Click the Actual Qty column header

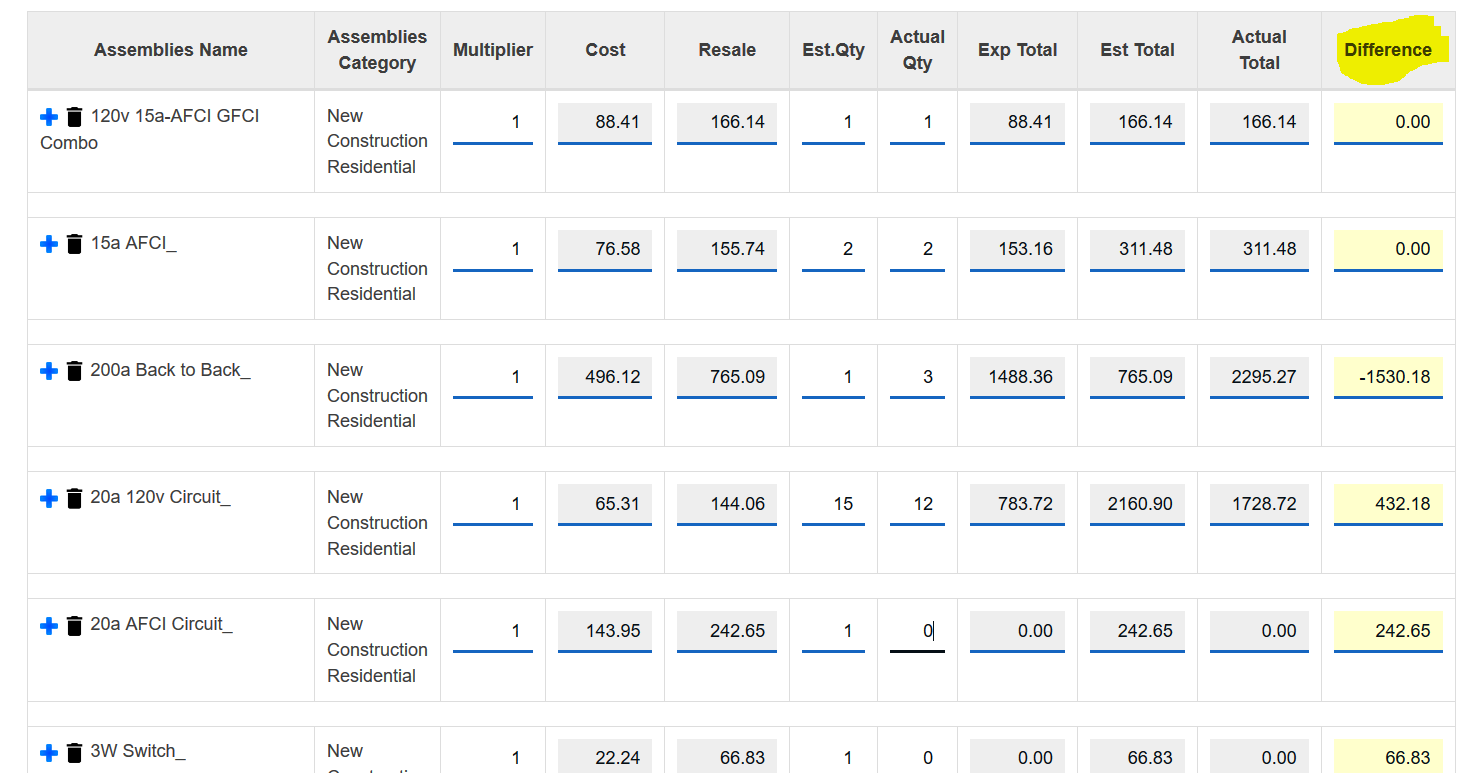tap(917, 50)
